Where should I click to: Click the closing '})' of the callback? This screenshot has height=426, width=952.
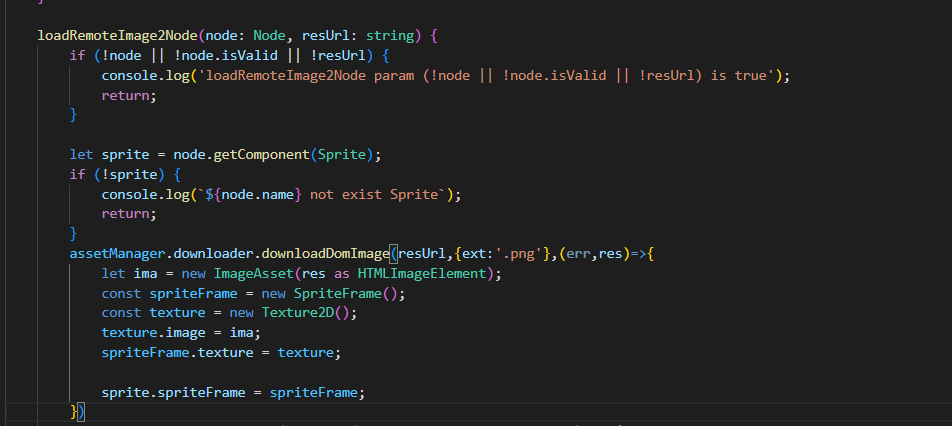(78, 412)
